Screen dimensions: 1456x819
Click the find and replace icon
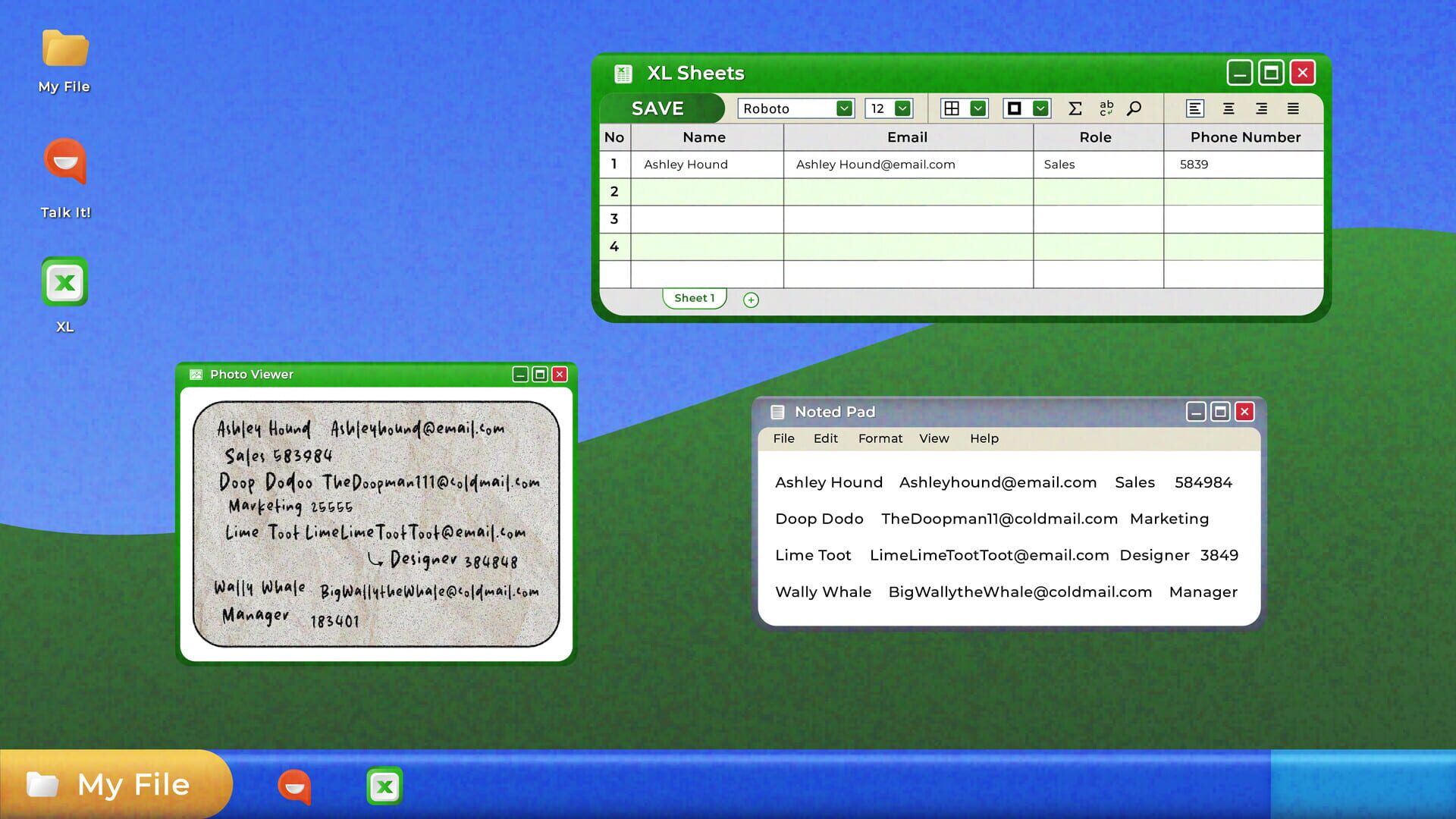tap(1106, 108)
